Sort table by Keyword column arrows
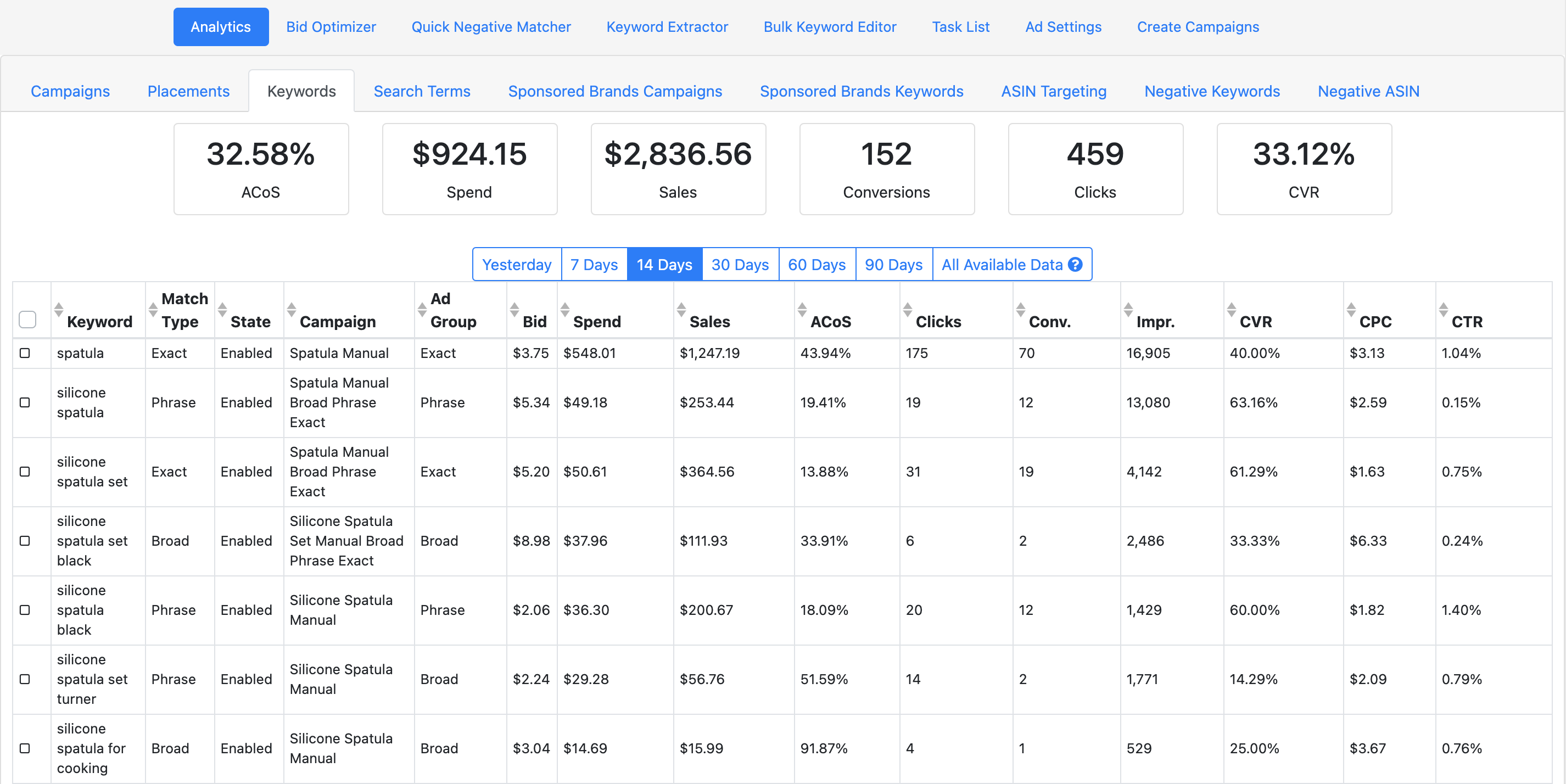The image size is (1566, 784). tap(58, 310)
